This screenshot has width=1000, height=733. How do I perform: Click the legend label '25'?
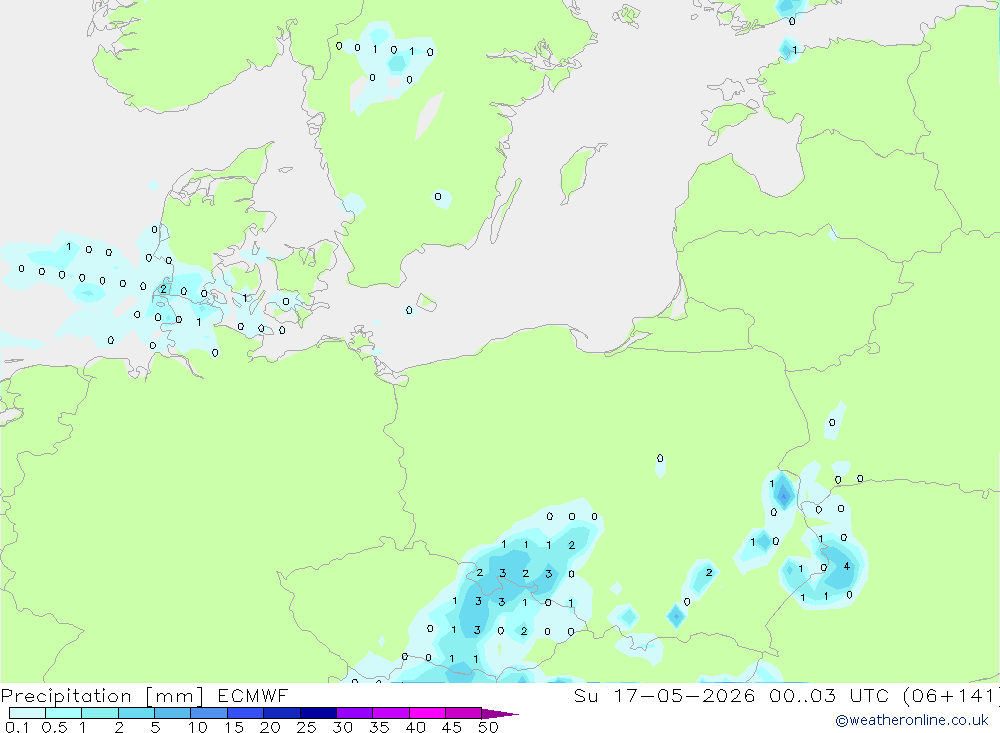coord(306,727)
